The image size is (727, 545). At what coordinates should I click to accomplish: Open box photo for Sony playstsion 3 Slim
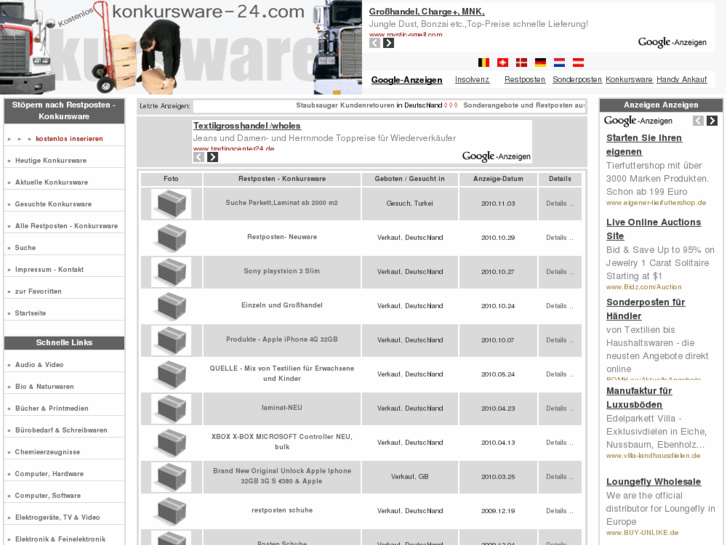(171, 272)
